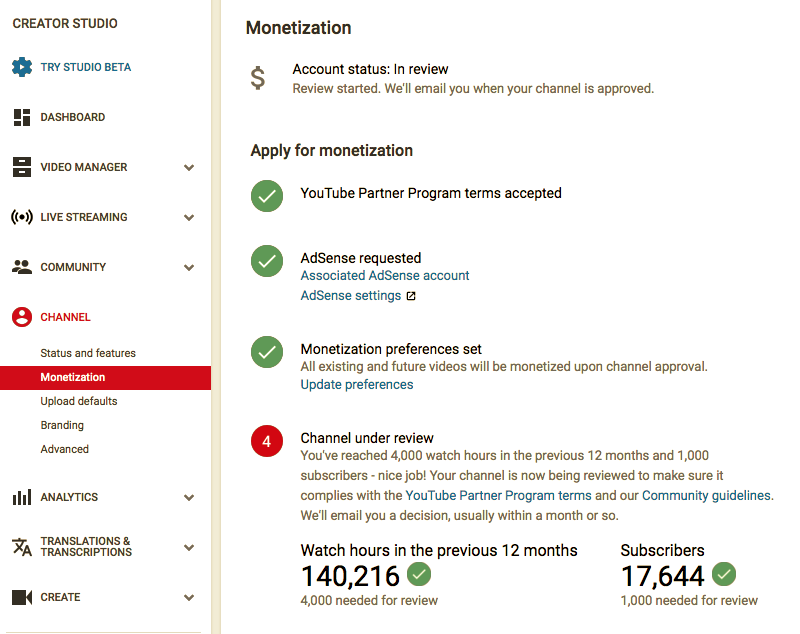Screen dimensions: 800x634
Task: Open the Associated AdSense account link
Action: 385,275
